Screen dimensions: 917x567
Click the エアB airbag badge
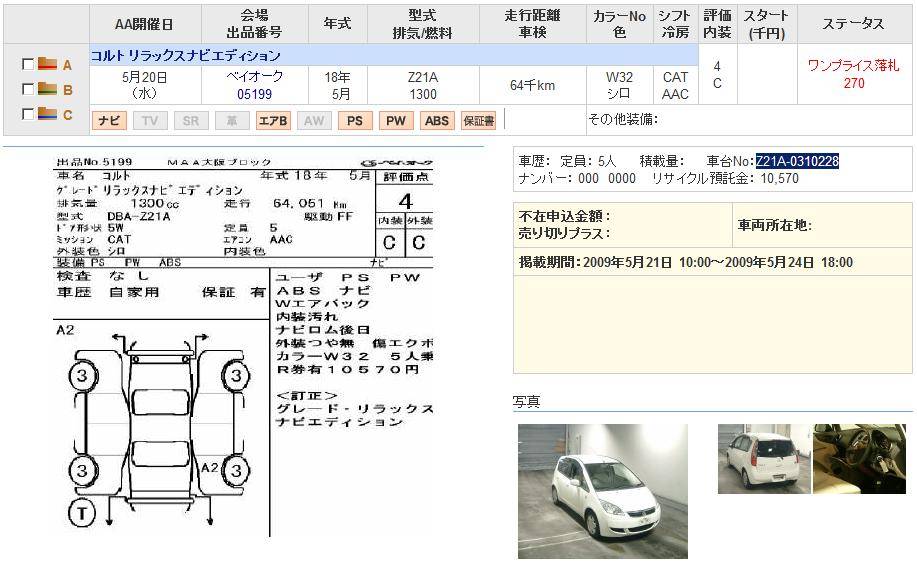pos(273,120)
